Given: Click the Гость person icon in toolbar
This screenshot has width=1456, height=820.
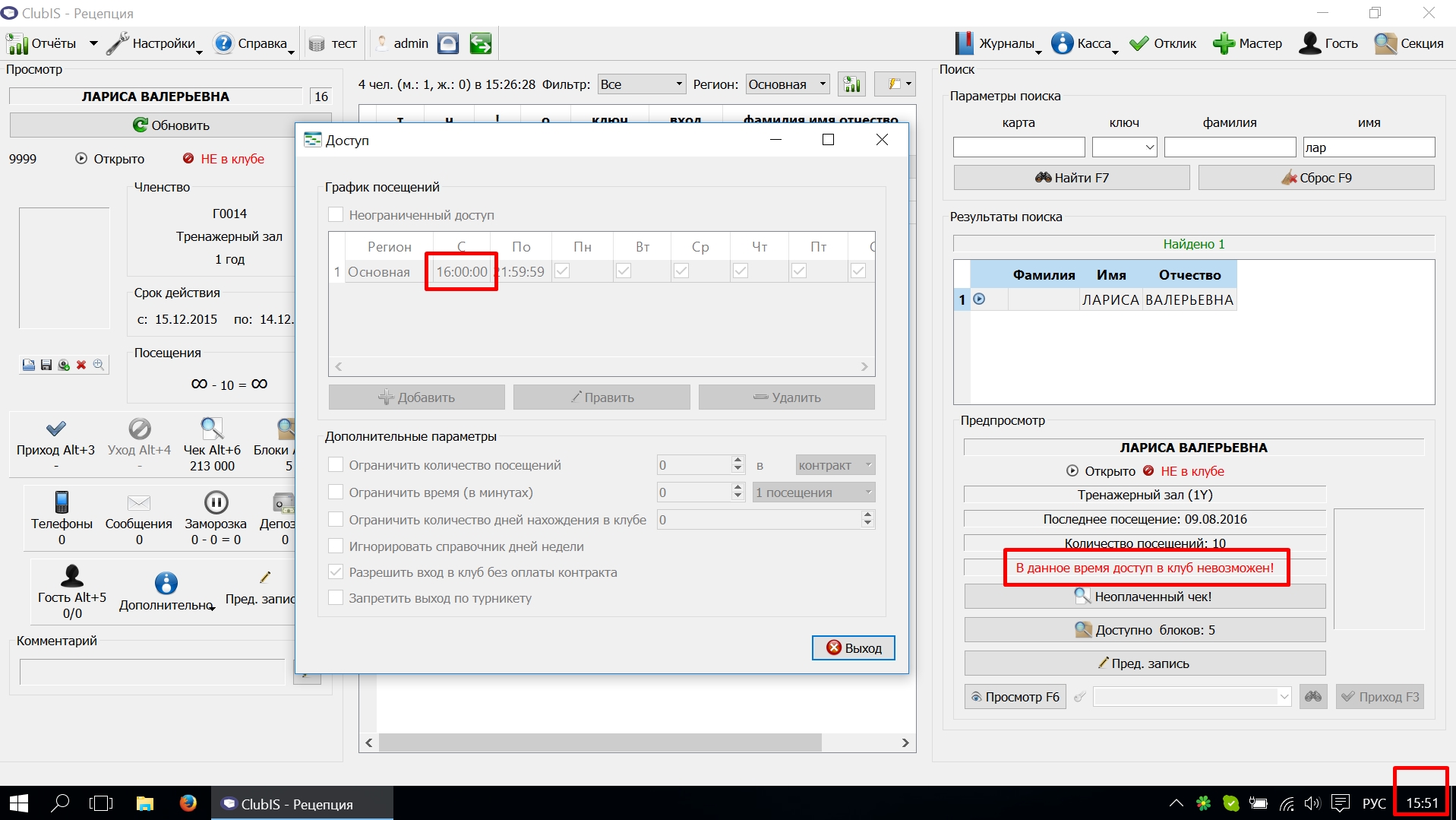Looking at the screenshot, I should (x=1309, y=43).
